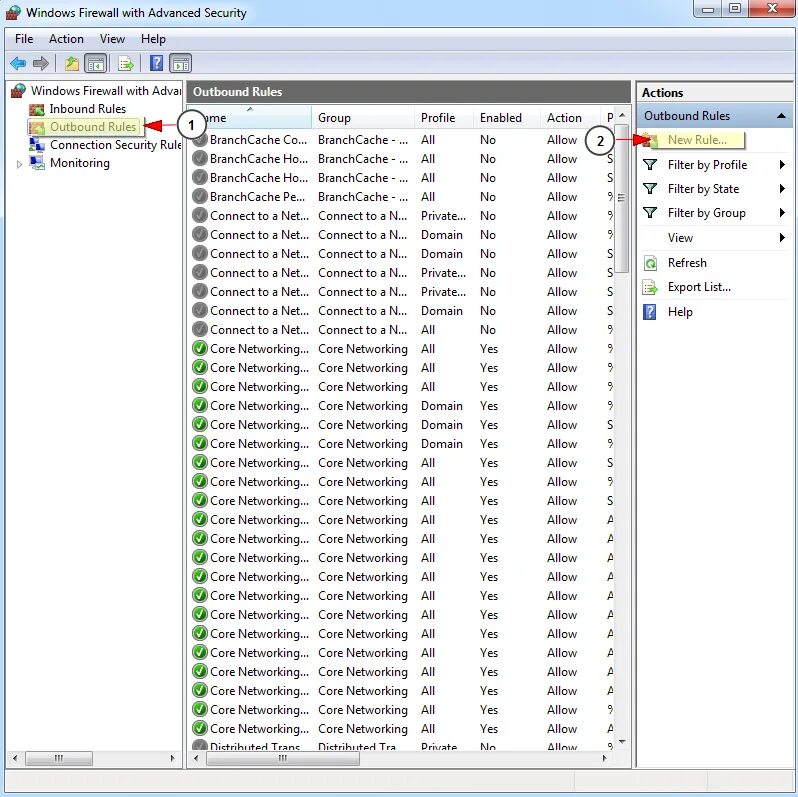Sort by the Enabled column header
The image size is (798, 797).
(506, 118)
